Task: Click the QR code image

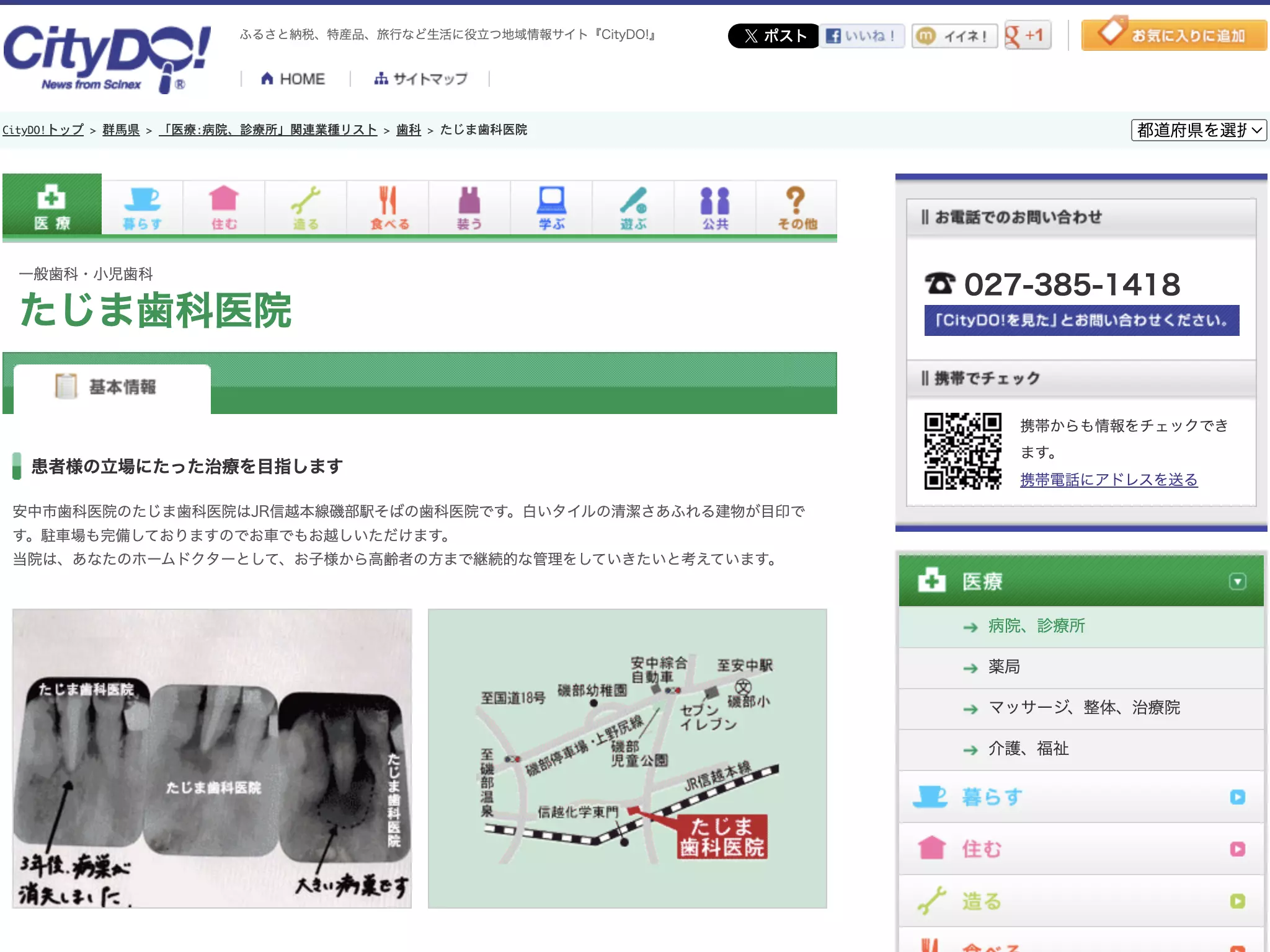Action: click(x=962, y=451)
